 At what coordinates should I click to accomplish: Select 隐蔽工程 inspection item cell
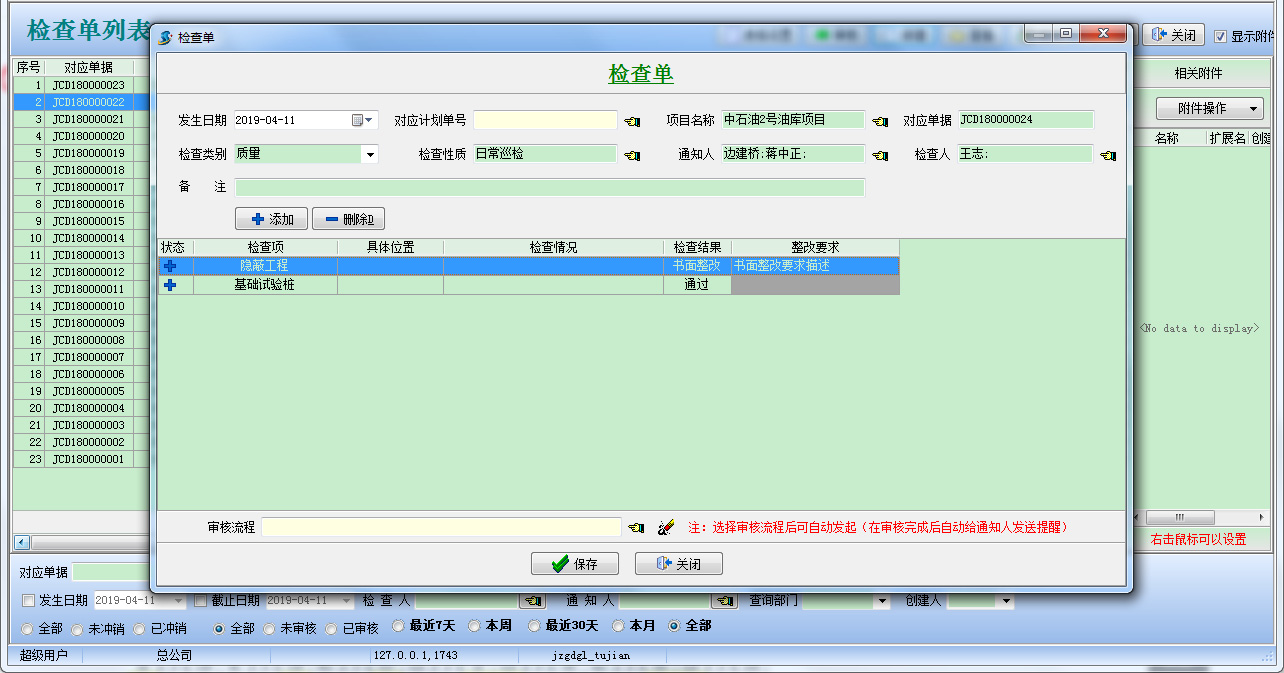[265, 266]
